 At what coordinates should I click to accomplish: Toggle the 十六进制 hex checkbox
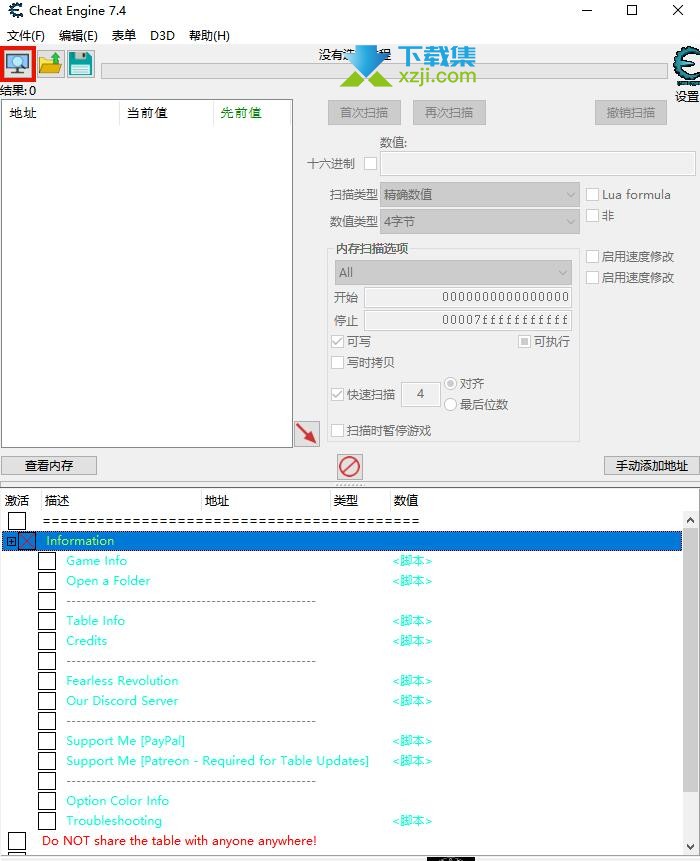click(x=371, y=164)
